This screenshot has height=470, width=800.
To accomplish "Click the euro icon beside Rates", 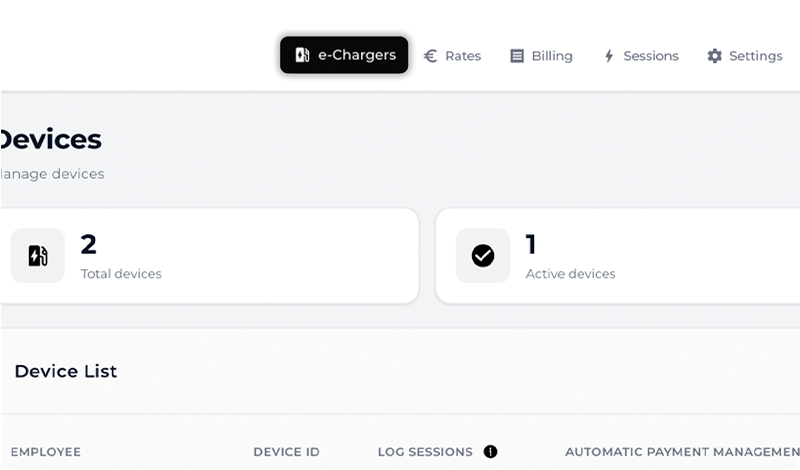I will tap(431, 56).
